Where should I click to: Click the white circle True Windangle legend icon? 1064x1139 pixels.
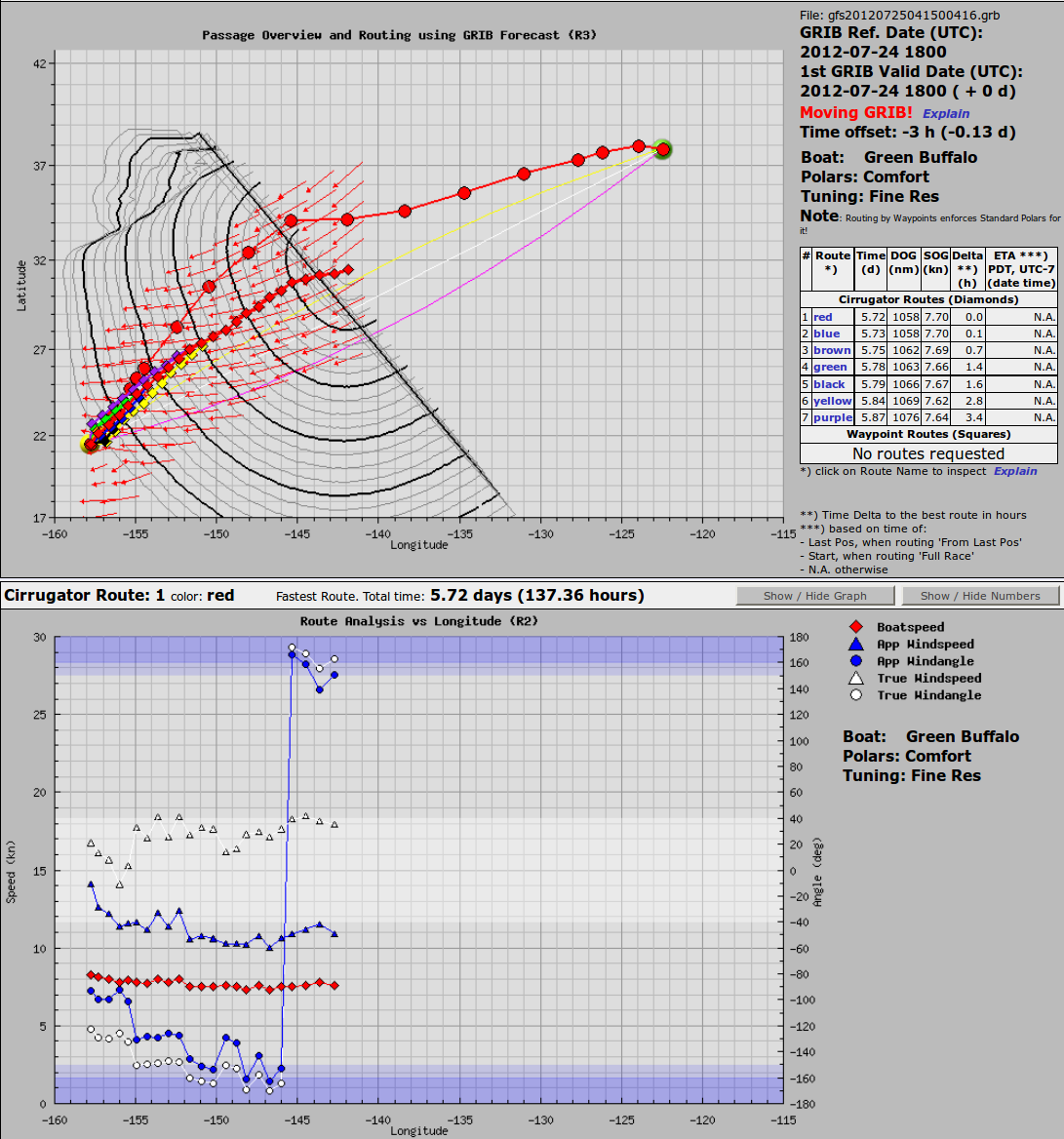[855, 695]
